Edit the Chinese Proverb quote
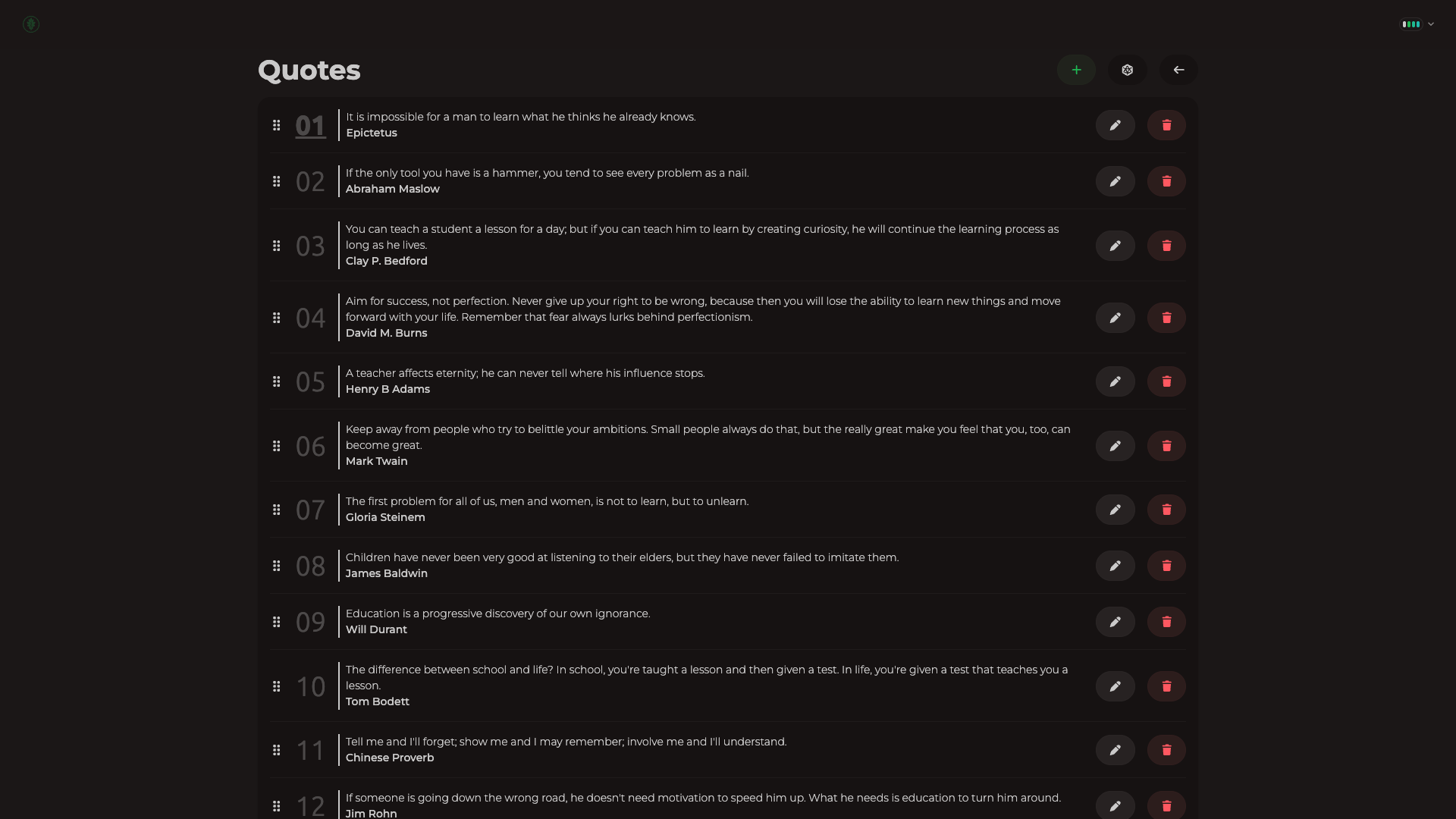 click(1115, 750)
